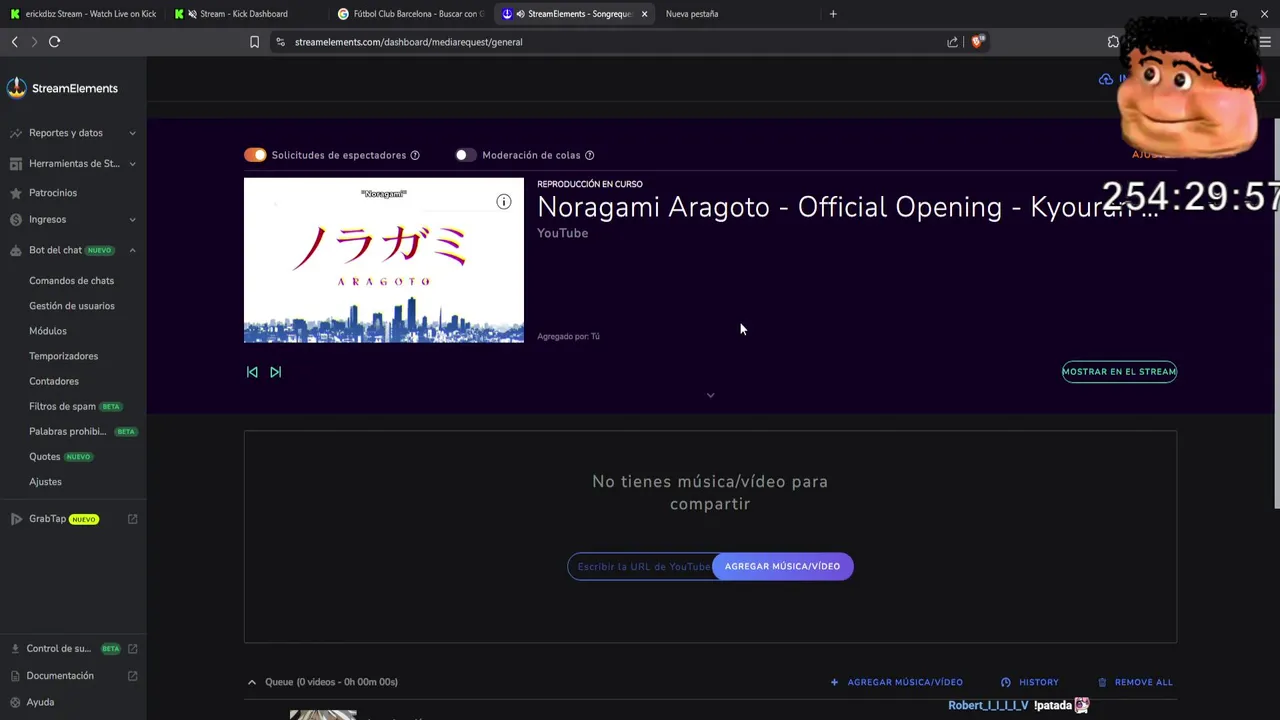Click the Noragami Aragoto video thumbnail
The height and width of the screenshot is (720, 1280).
(384, 260)
